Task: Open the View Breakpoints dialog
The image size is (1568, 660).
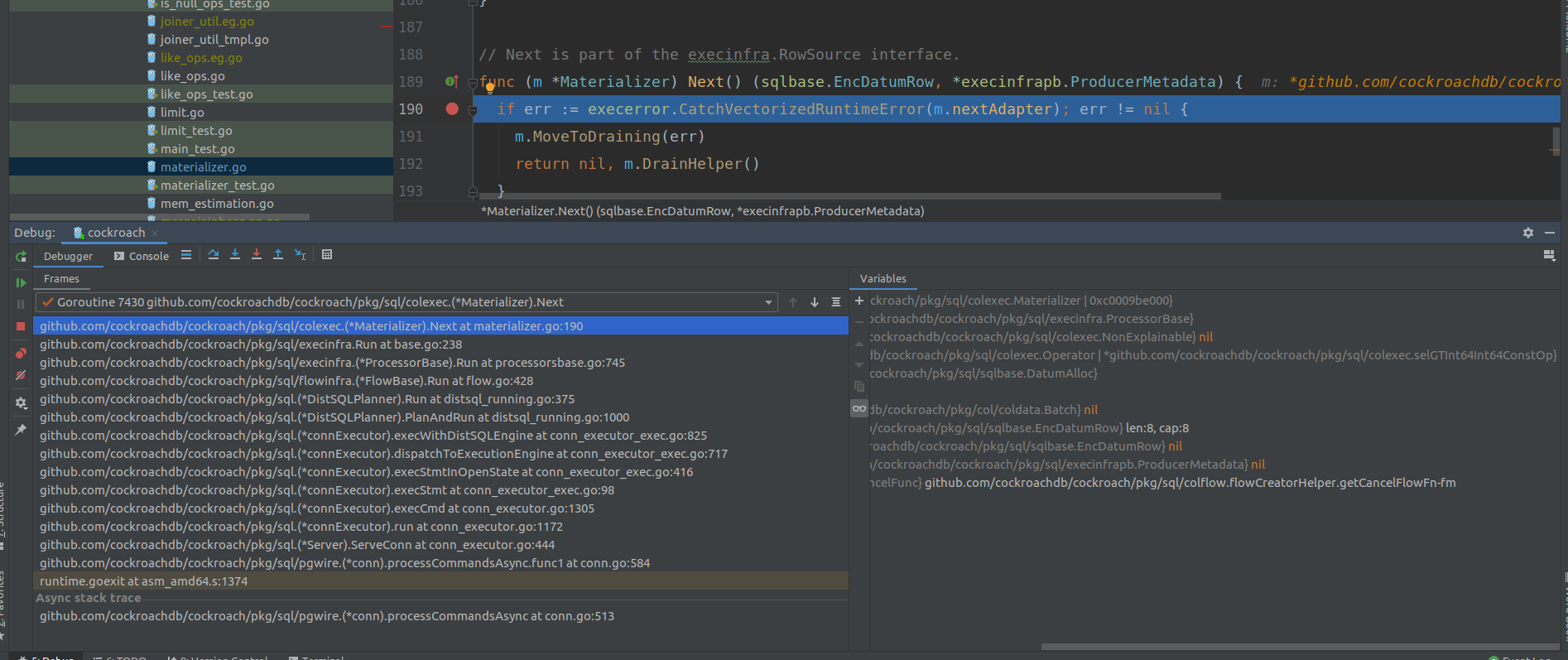Action: 21,354
